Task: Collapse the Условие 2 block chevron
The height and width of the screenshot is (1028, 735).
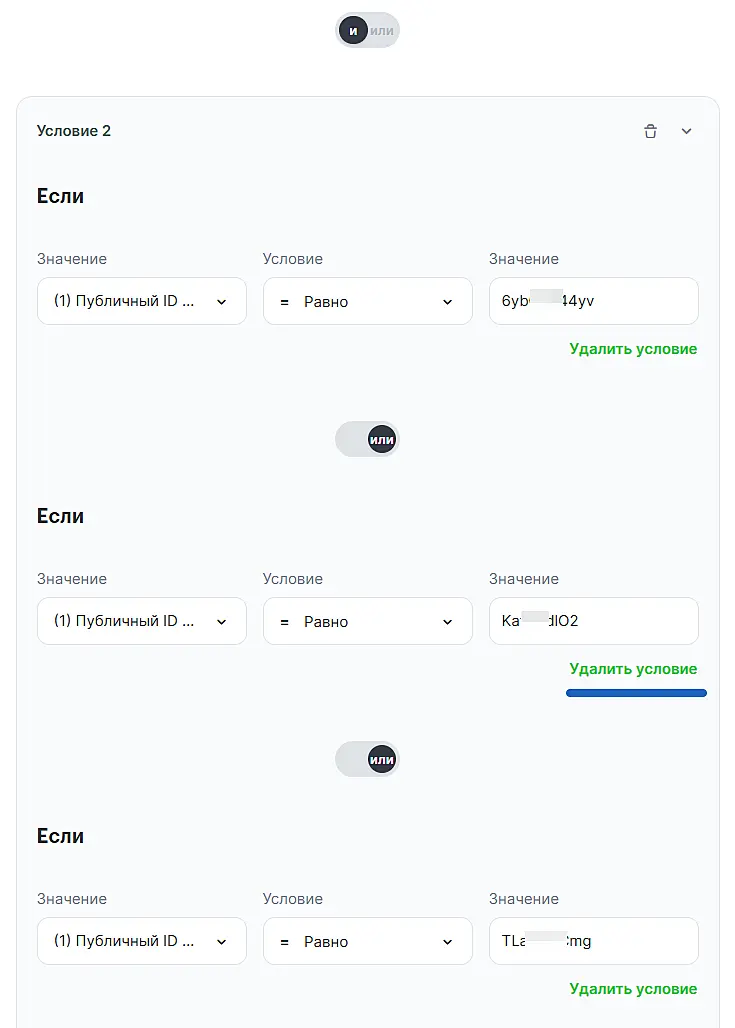Action: tap(687, 131)
